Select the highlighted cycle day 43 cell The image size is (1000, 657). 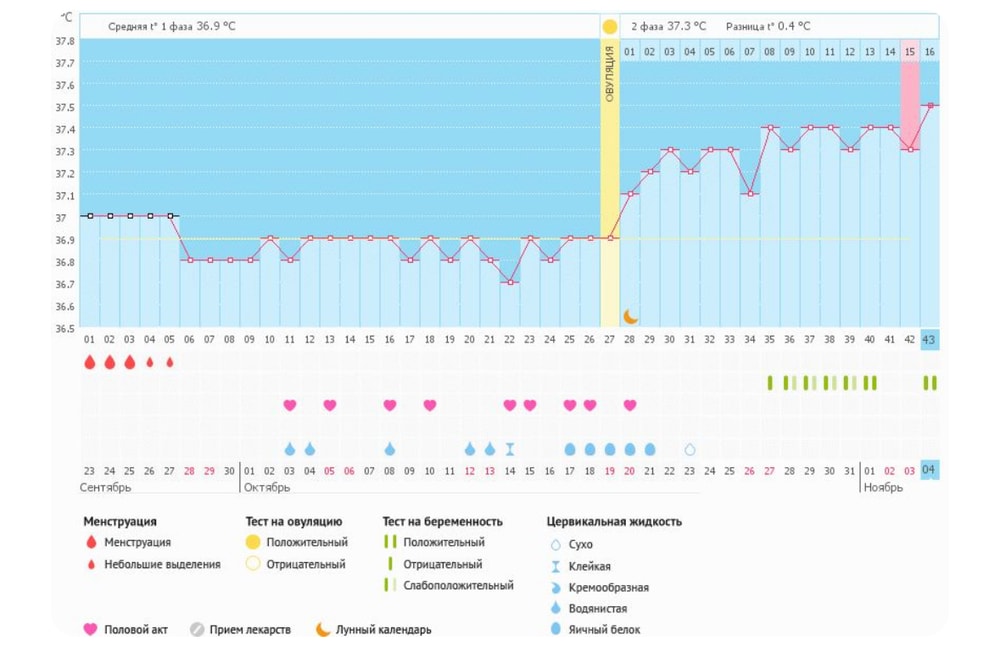[x=930, y=340]
